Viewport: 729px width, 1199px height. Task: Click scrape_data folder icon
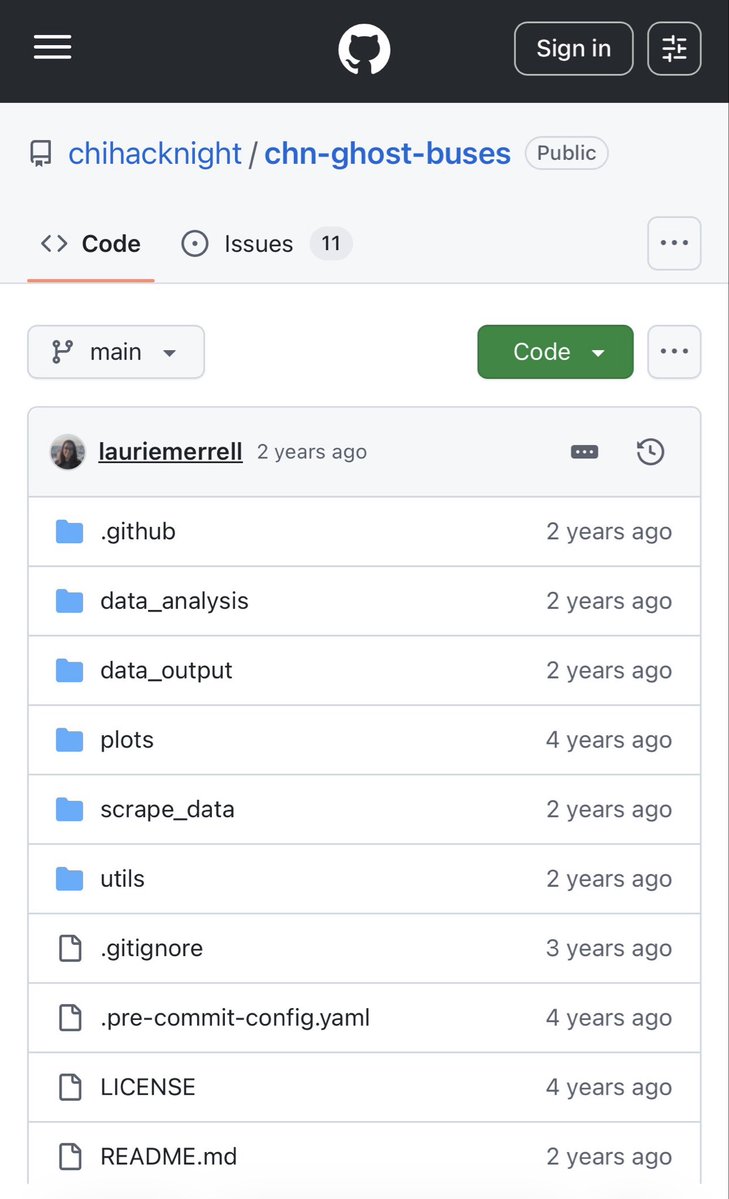pos(70,810)
